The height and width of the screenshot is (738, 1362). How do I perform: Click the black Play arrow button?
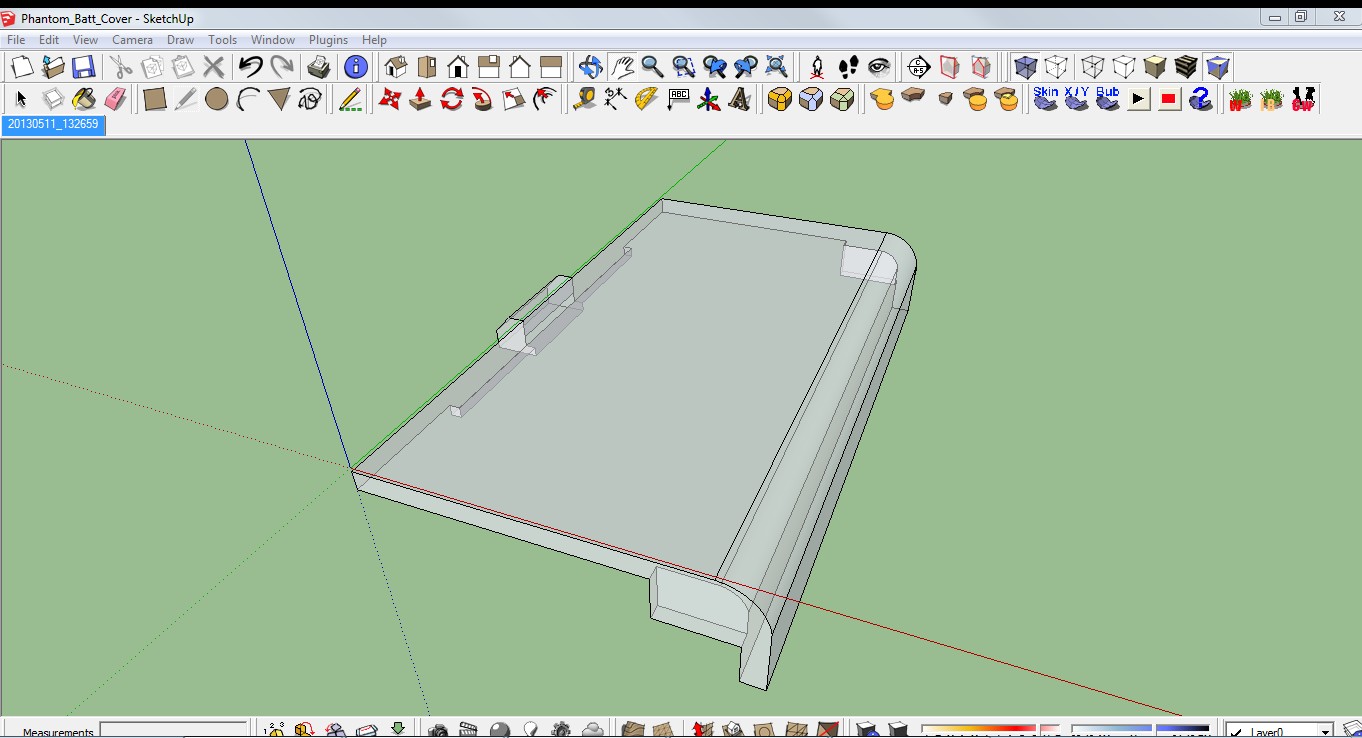pyautogui.click(x=1139, y=99)
